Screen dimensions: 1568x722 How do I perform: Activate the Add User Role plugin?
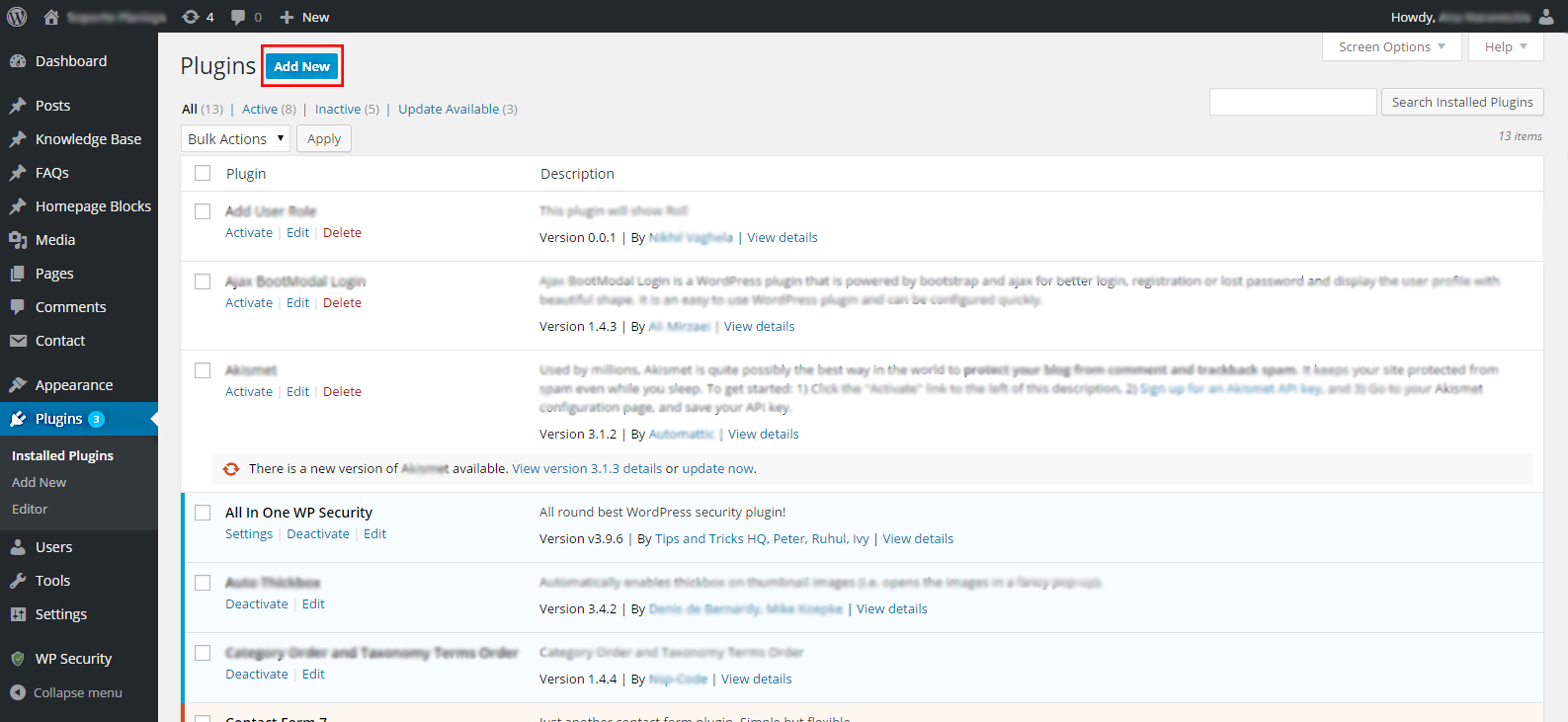[x=249, y=233]
